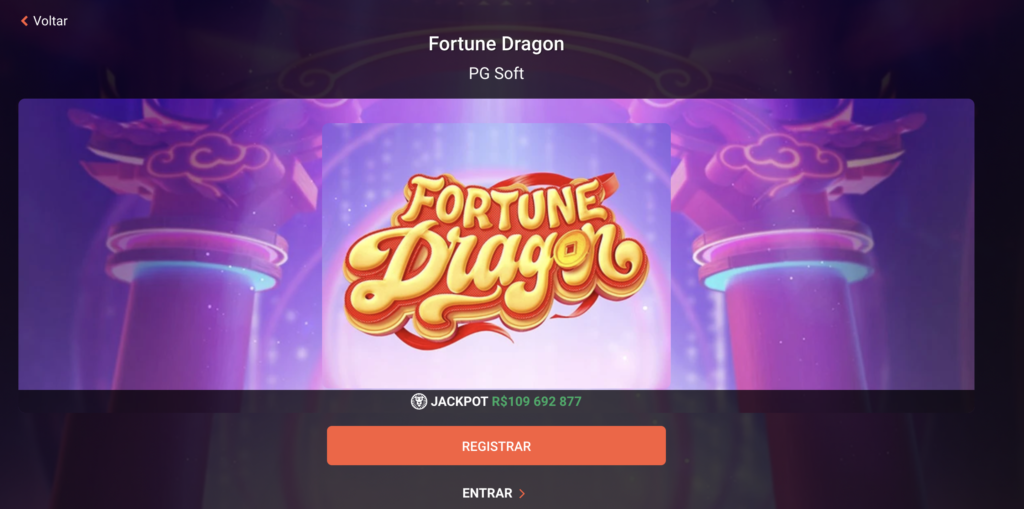Select the ENTRAR login link

point(488,493)
